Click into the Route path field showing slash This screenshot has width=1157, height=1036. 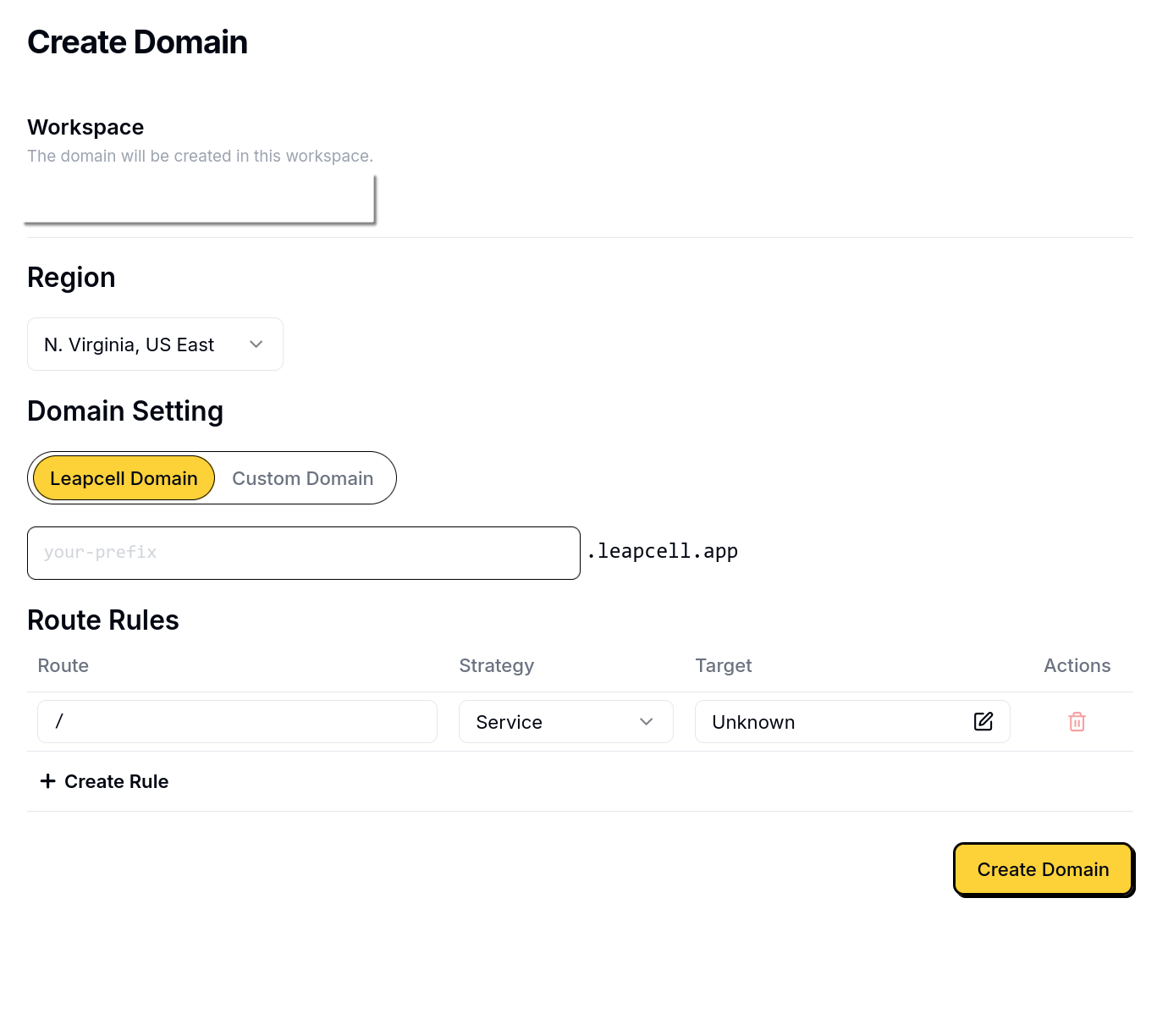tap(237, 722)
